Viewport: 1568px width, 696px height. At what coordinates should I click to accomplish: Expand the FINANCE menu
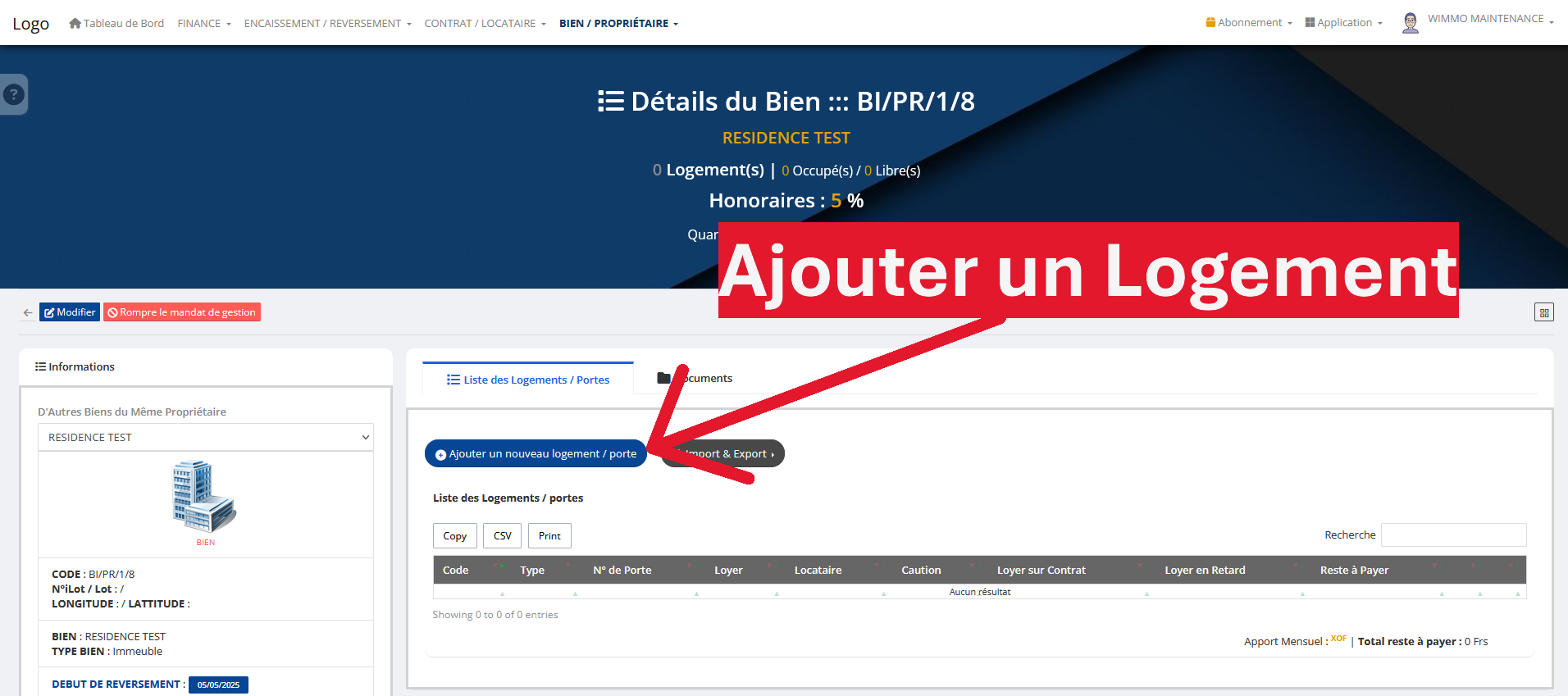(203, 23)
